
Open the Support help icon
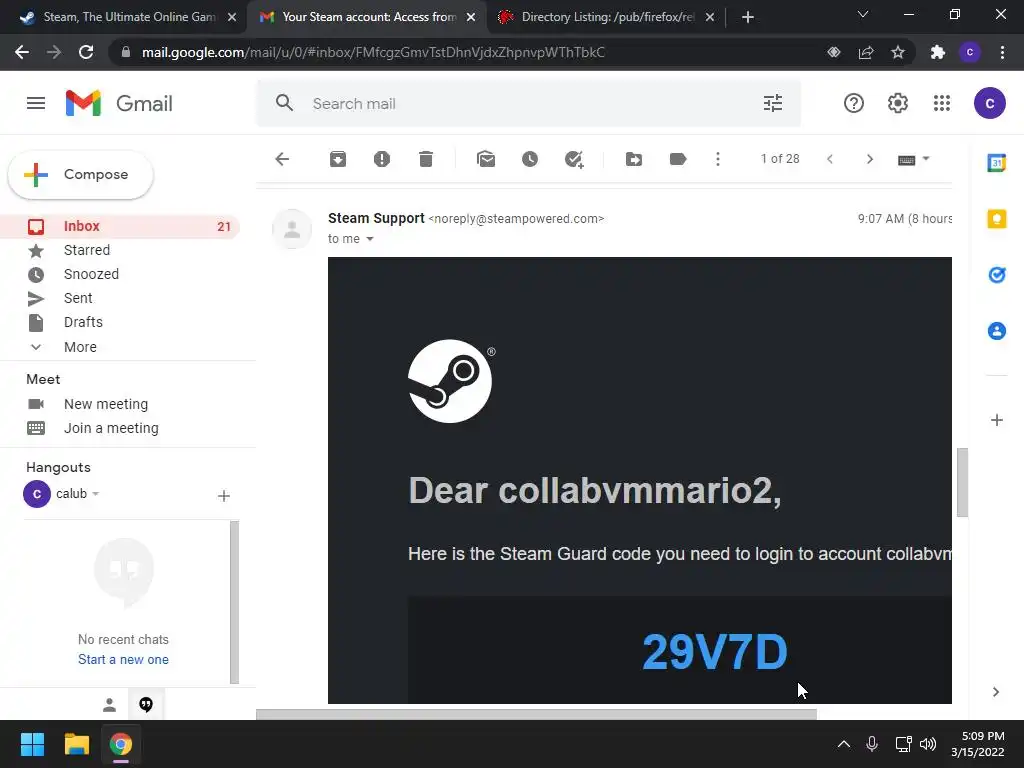[854, 103]
